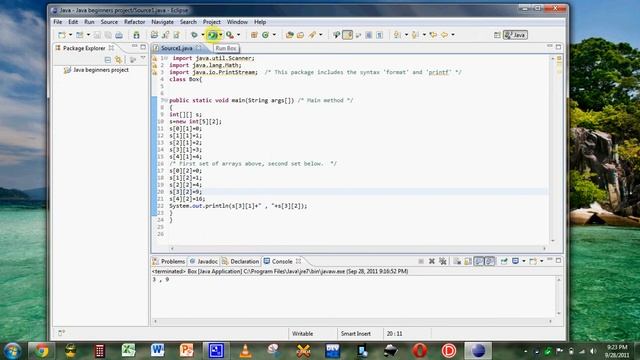Image resolution: width=640 pixels, height=360 pixels.
Task: Select the Source1.java editor tab
Action: pos(176,48)
